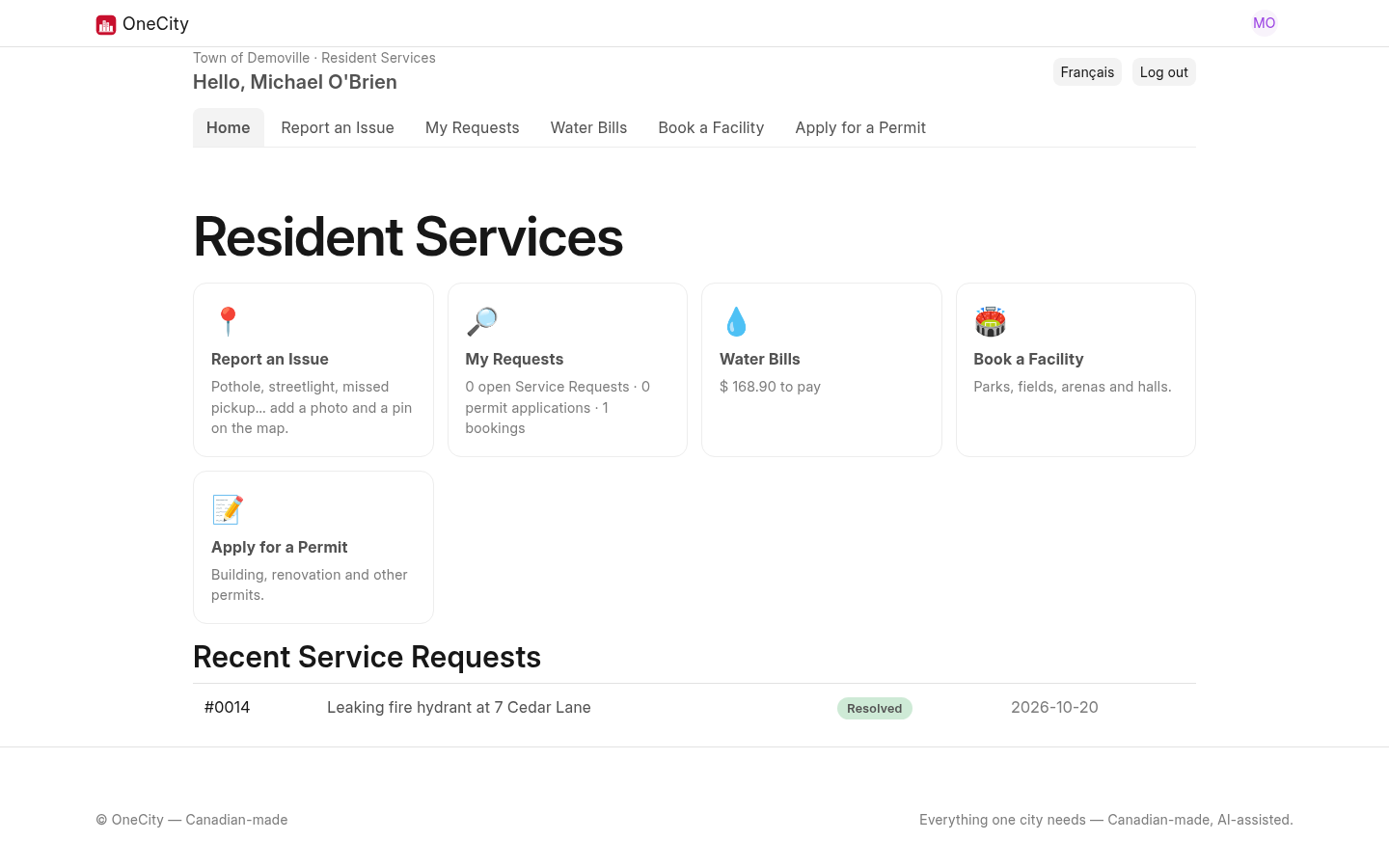This screenshot has height=868, width=1389.
Task: Open the OneCity brand name link
Action: pyautogui.click(x=155, y=24)
